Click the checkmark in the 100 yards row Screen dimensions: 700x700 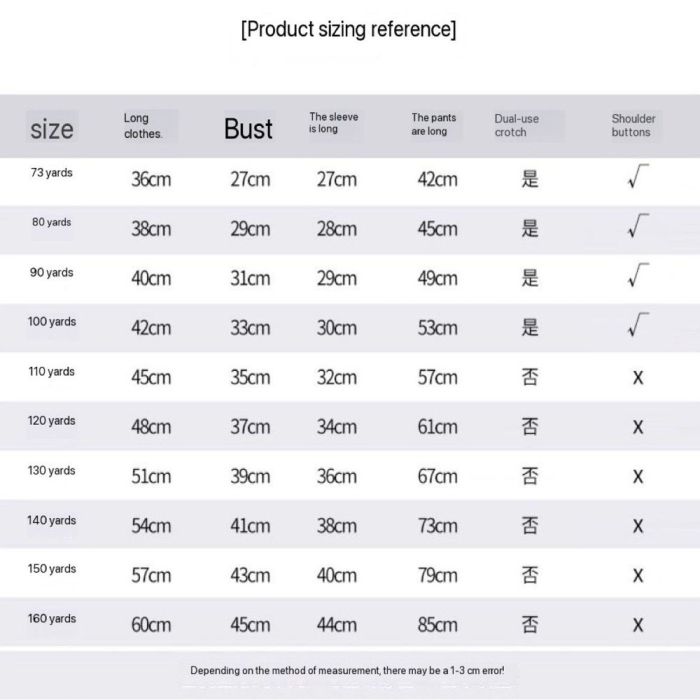tap(639, 326)
